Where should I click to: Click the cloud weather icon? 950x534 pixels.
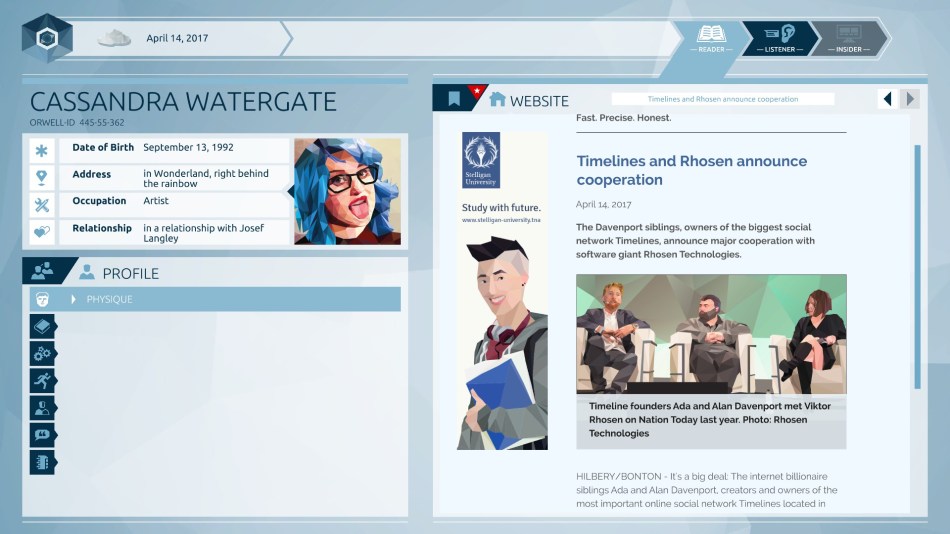[x=114, y=38]
